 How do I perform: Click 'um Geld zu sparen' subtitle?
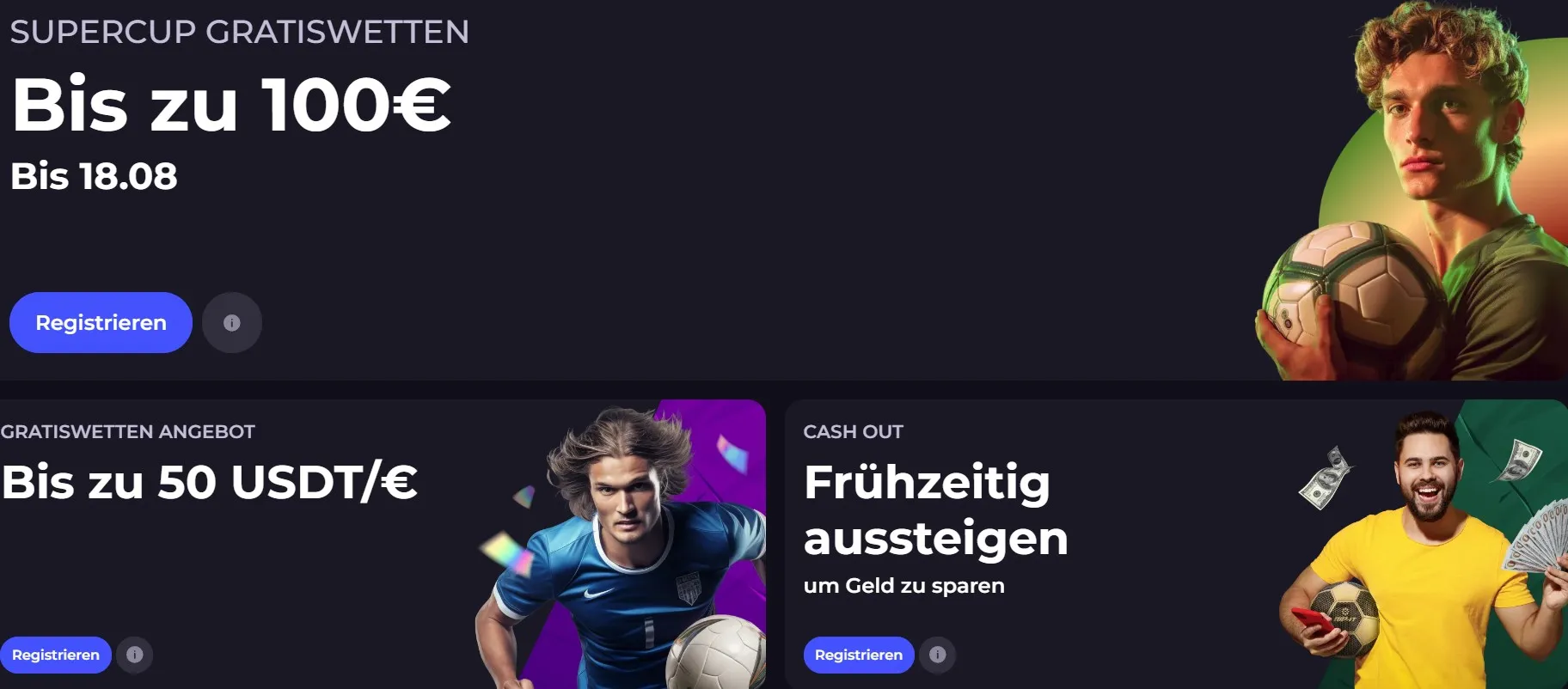tap(904, 585)
